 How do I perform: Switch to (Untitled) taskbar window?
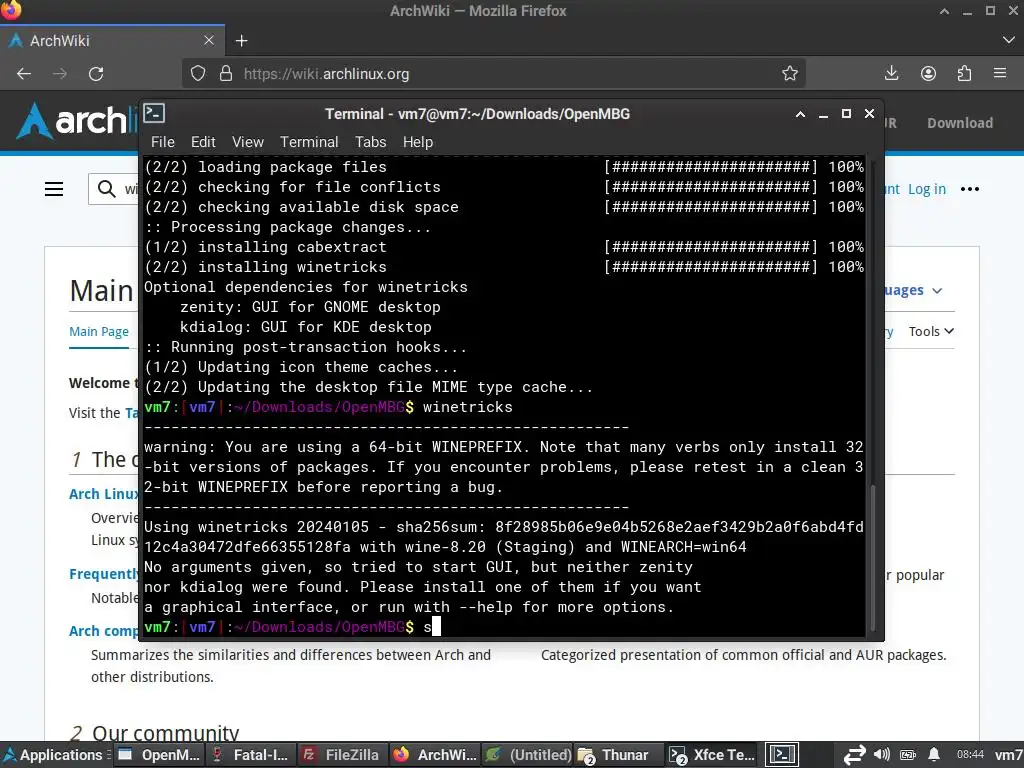coord(528,755)
